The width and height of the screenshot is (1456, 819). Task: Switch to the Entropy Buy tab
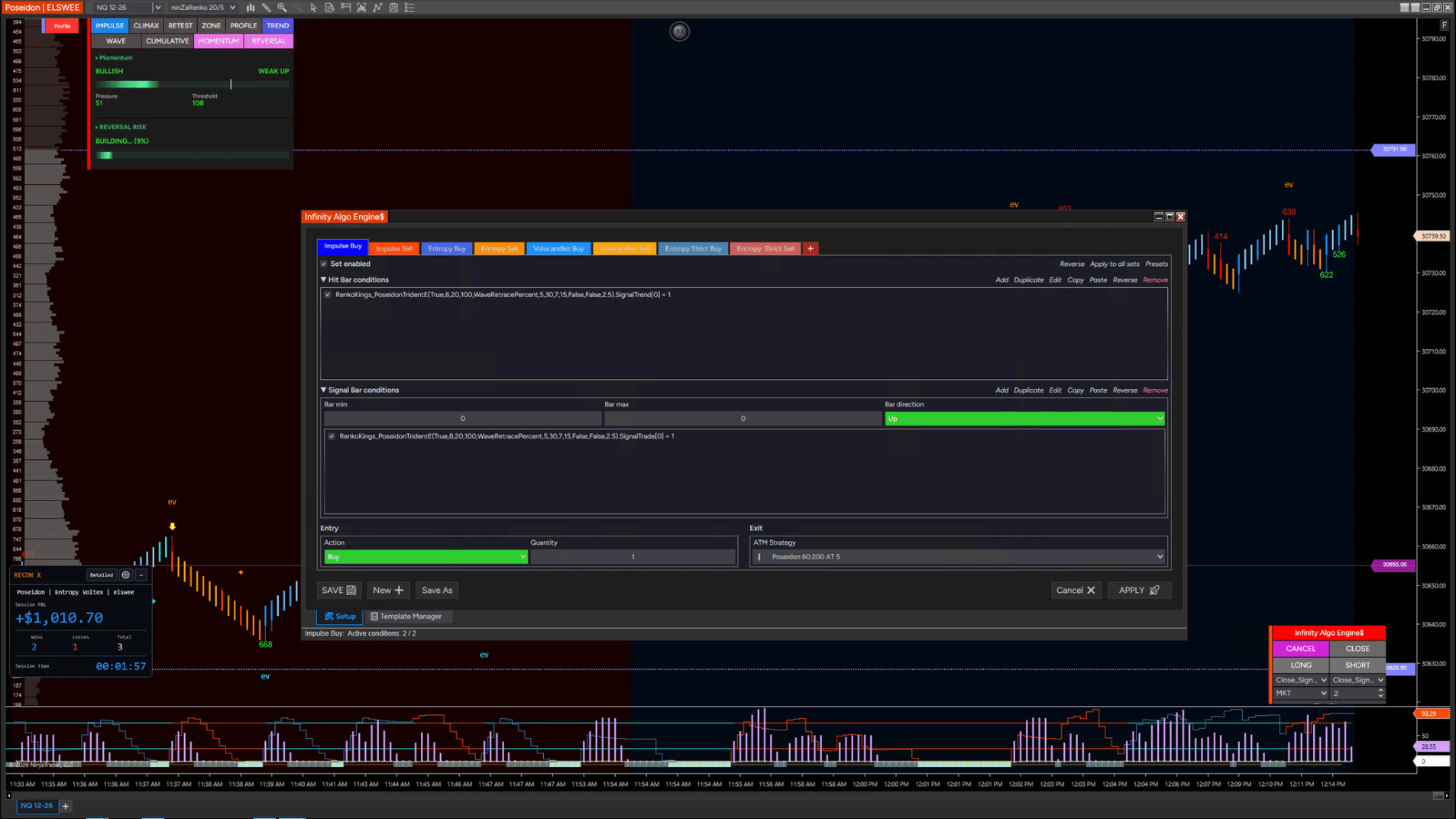pyautogui.click(x=447, y=248)
